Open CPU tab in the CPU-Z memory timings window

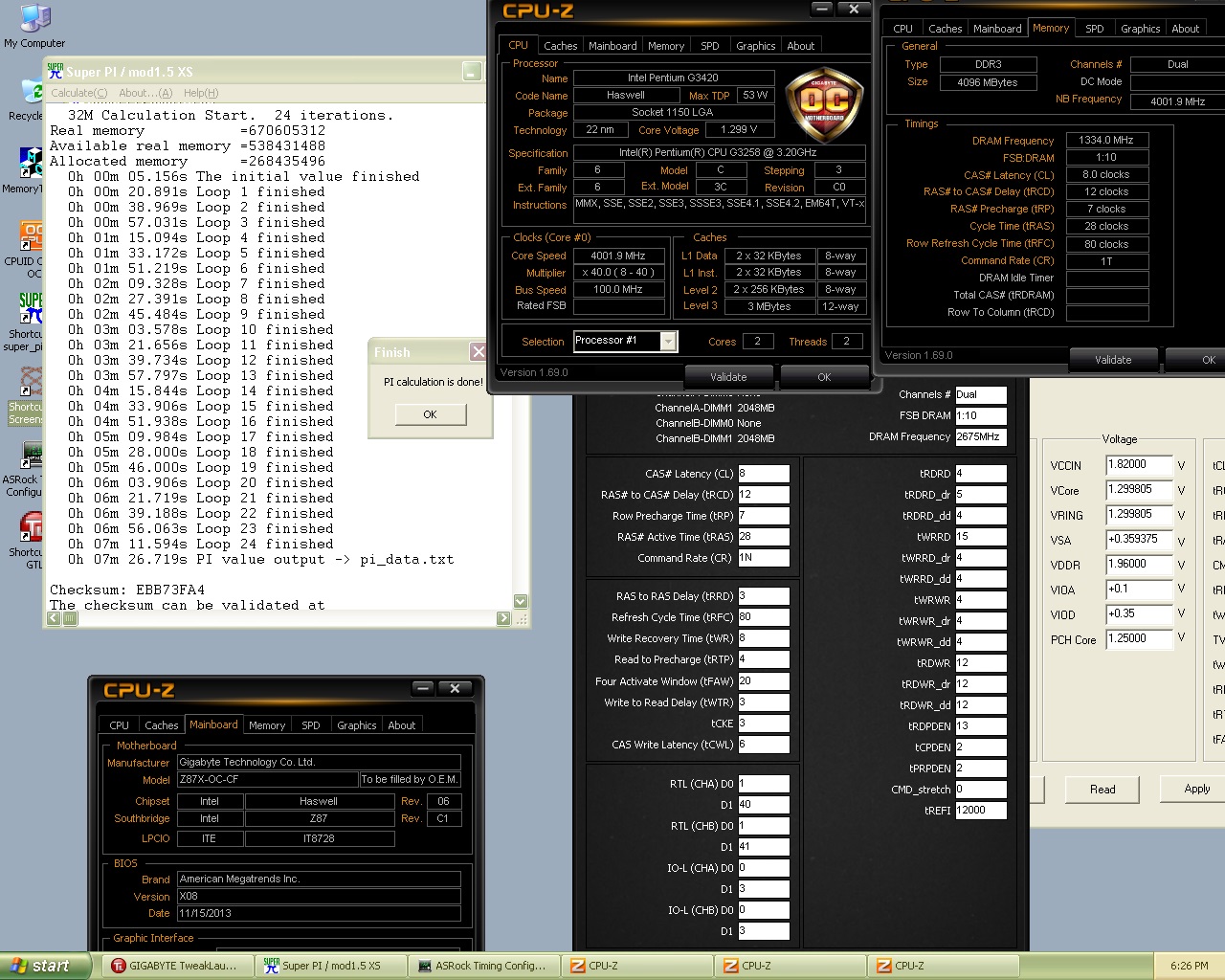pyautogui.click(x=903, y=29)
